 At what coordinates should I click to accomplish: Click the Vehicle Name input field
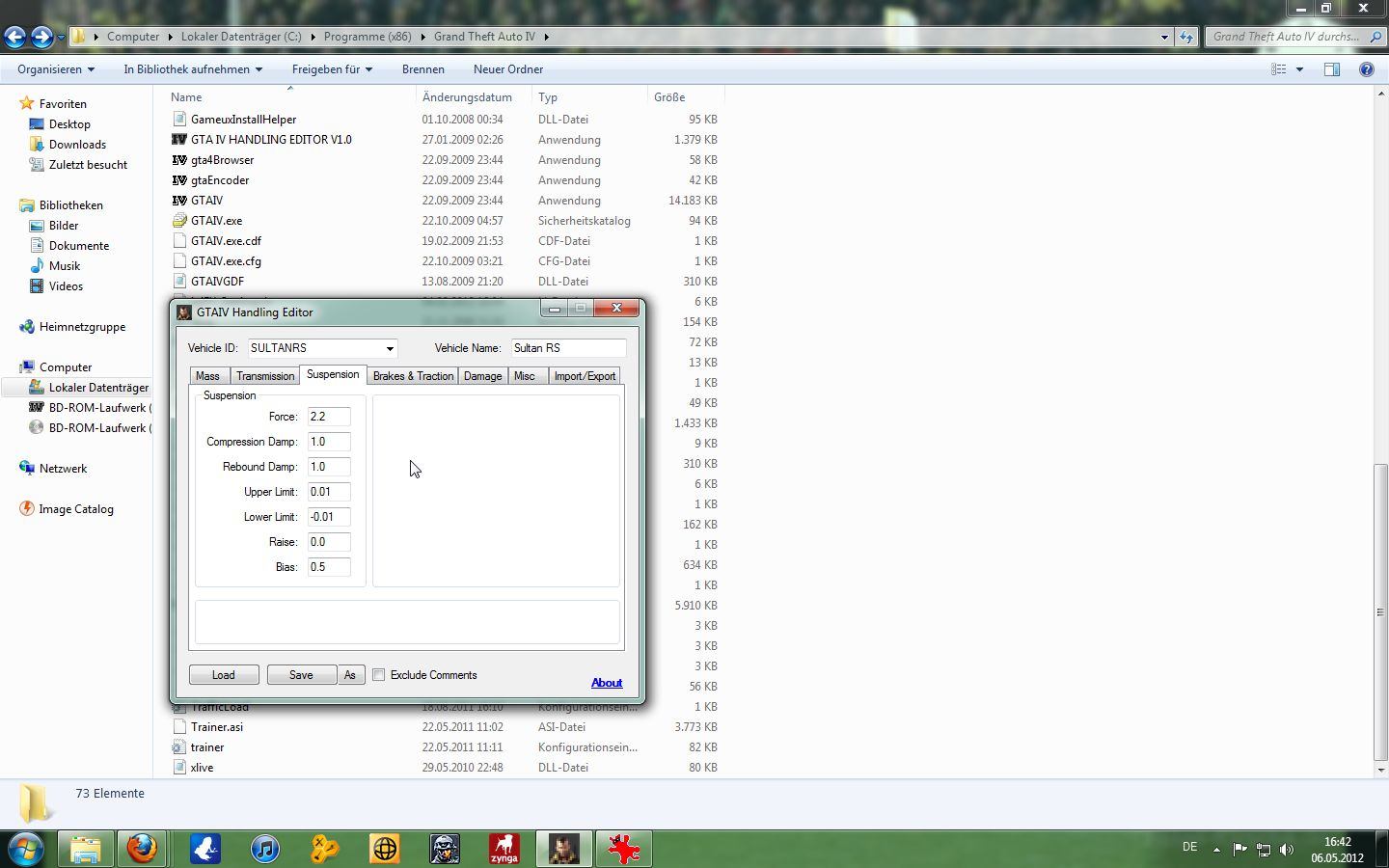pos(568,348)
